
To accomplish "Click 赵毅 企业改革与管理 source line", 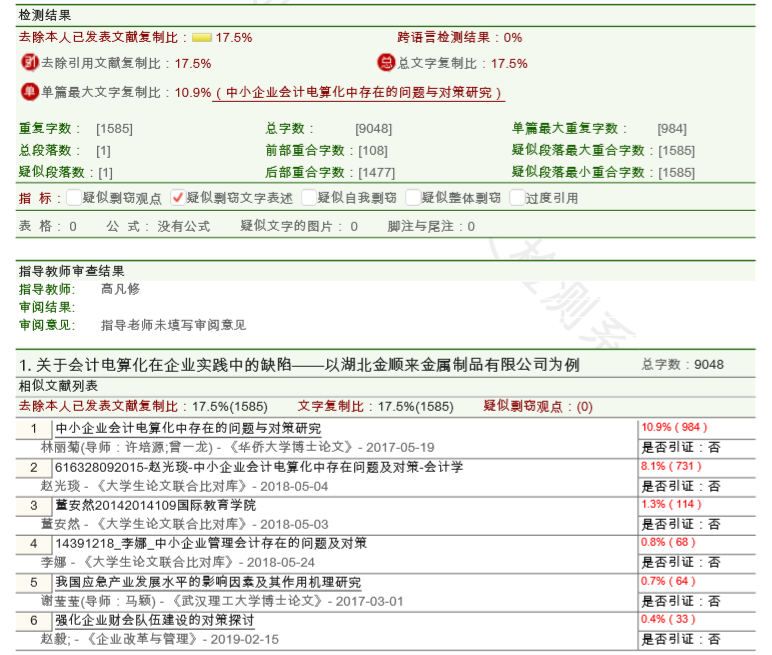I will click(x=160, y=639).
